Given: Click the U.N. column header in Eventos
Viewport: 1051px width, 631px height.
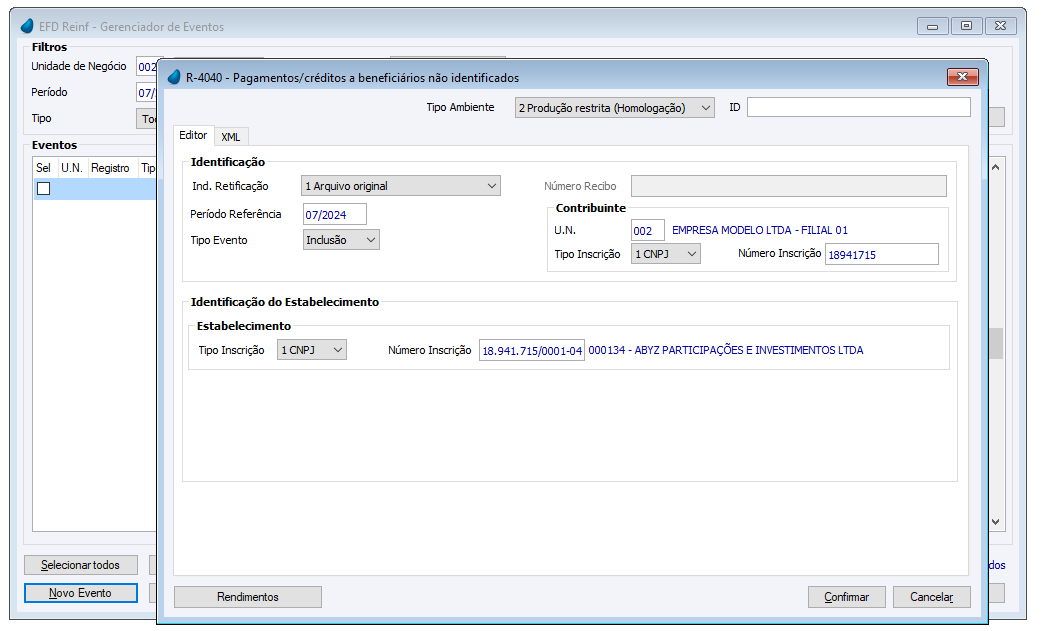Looking at the screenshot, I should click(72, 168).
